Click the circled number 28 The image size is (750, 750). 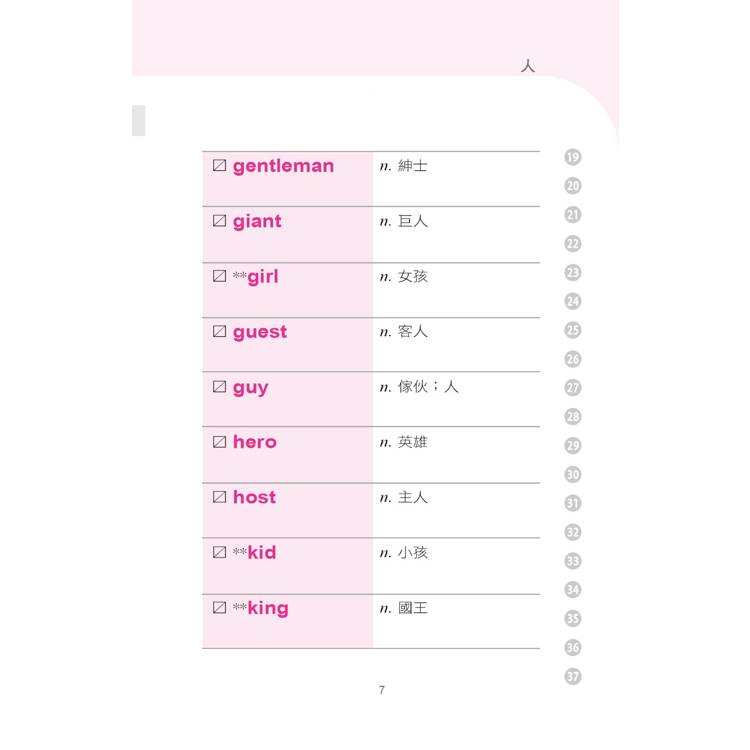click(573, 416)
